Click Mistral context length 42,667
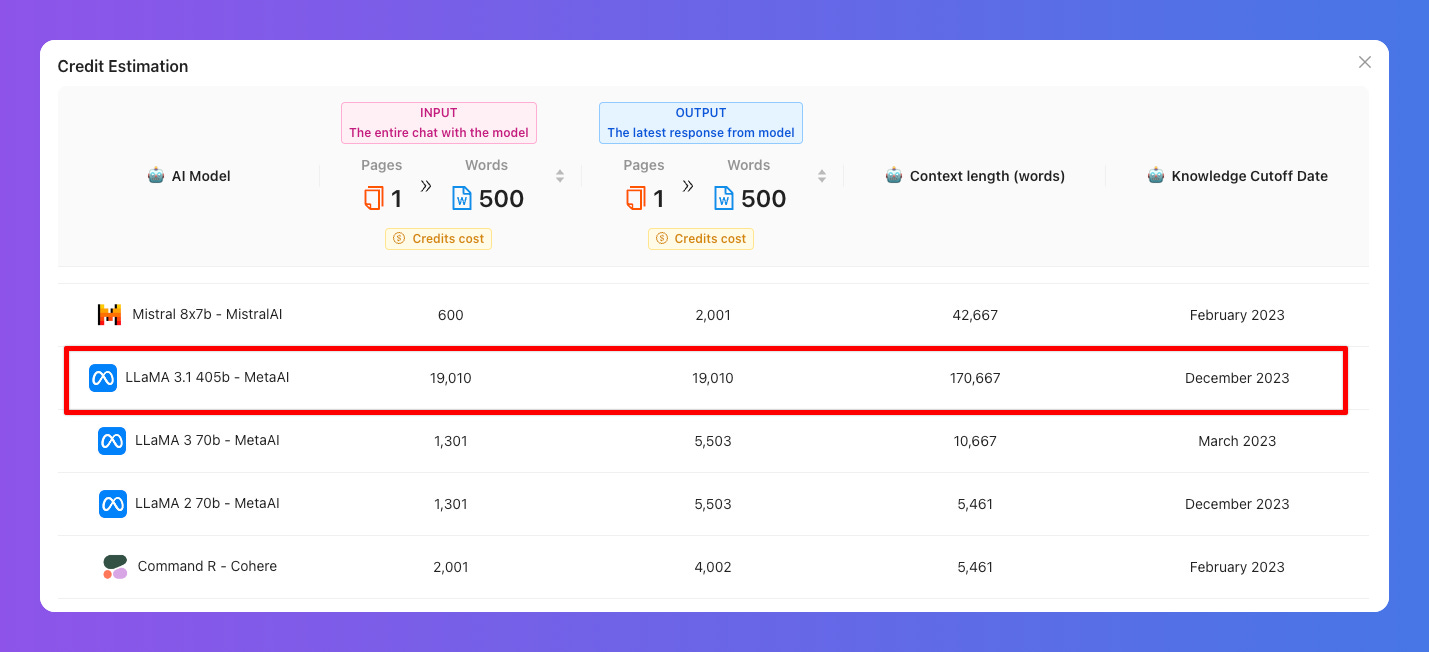 tap(975, 315)
